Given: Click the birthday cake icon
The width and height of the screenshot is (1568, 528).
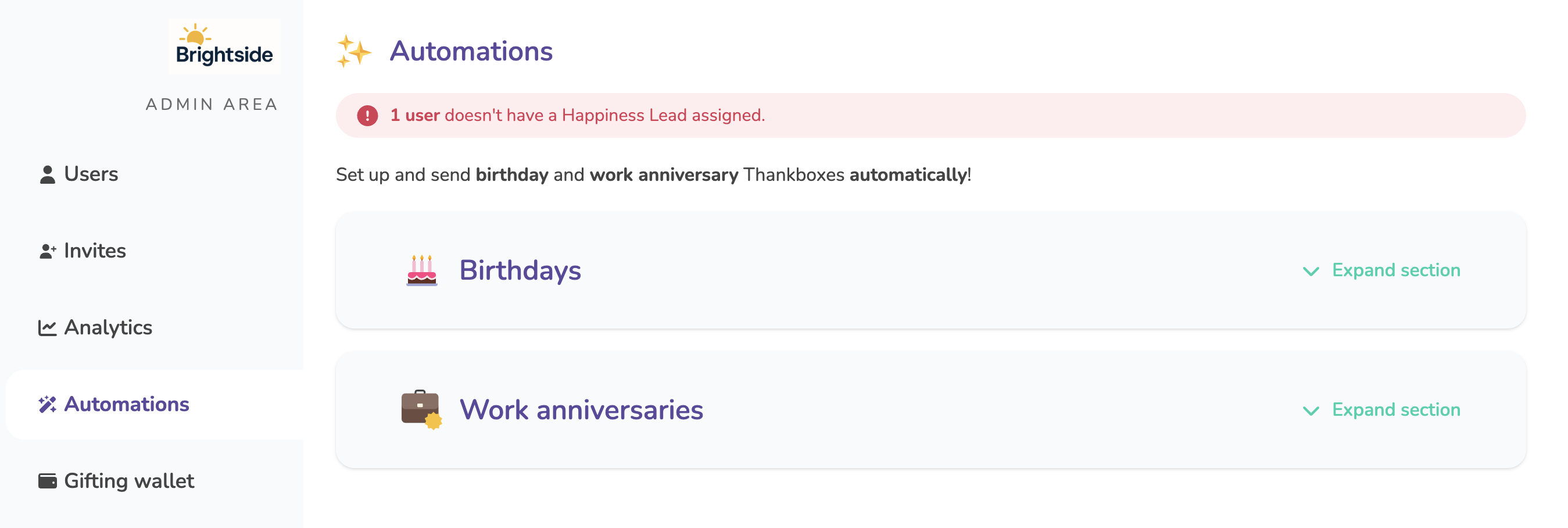Looking at the screenshot, I should click(x=422, y=270).
